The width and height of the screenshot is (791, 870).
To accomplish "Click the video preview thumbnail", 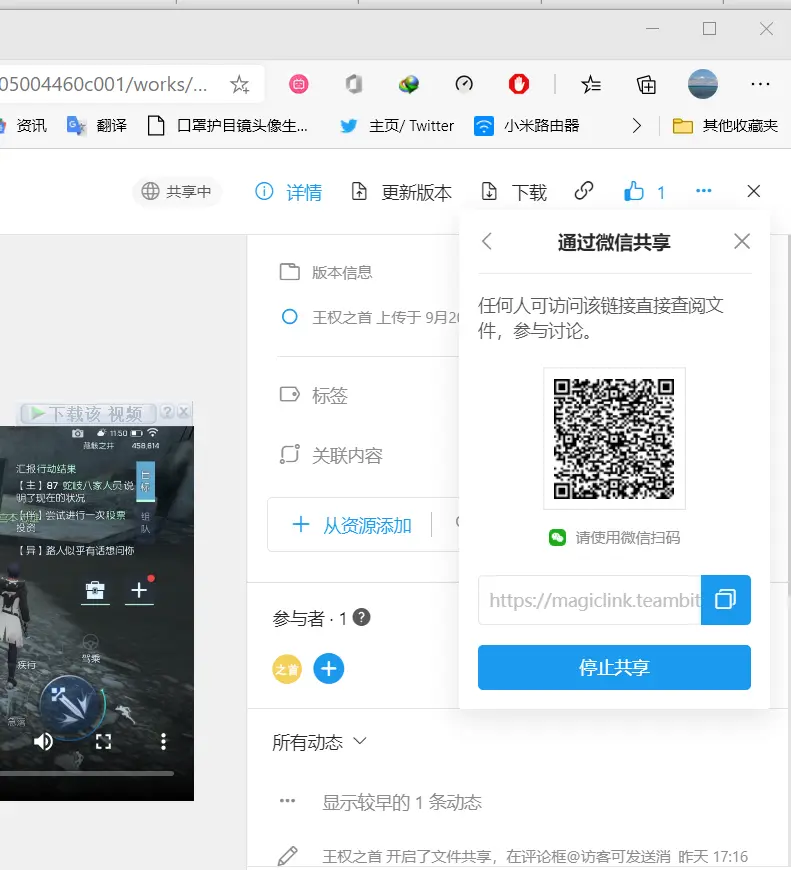I will pyautogui.click(x=97, y=613).
